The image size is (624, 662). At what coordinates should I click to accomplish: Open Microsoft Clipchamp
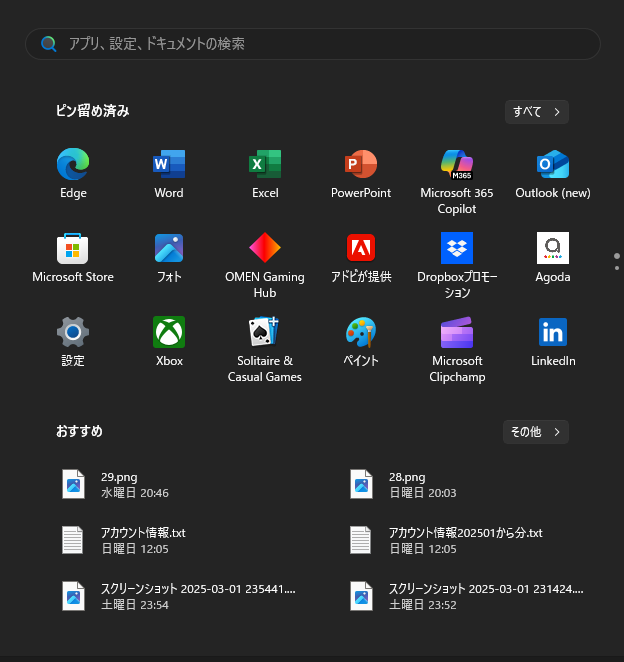click(457, 350)
